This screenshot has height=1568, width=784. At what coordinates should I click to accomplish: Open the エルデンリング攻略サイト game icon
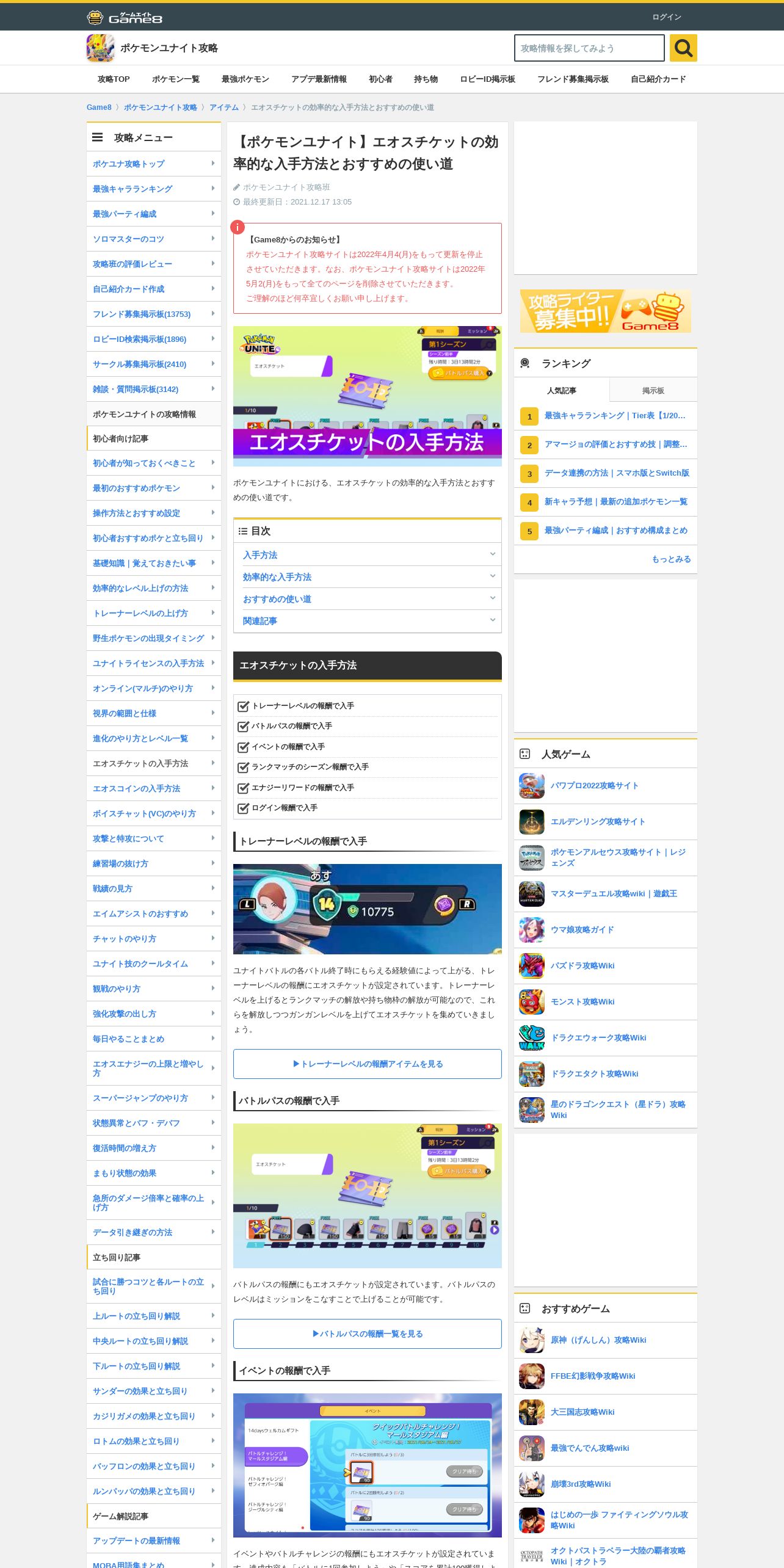[x=532, y=822]
